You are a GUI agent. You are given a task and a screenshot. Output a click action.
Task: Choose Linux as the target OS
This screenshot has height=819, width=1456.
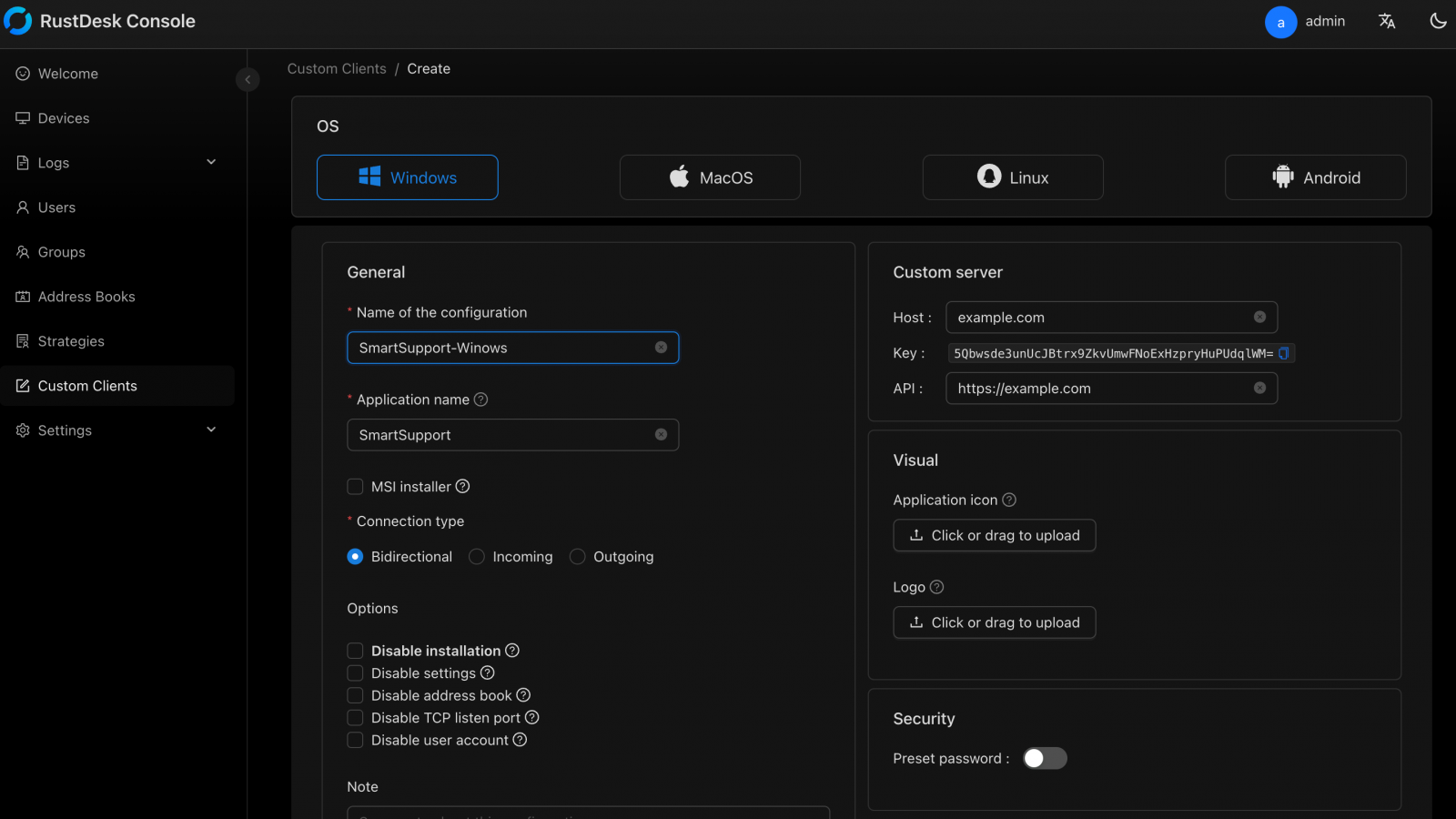(x=1012, y=177)
